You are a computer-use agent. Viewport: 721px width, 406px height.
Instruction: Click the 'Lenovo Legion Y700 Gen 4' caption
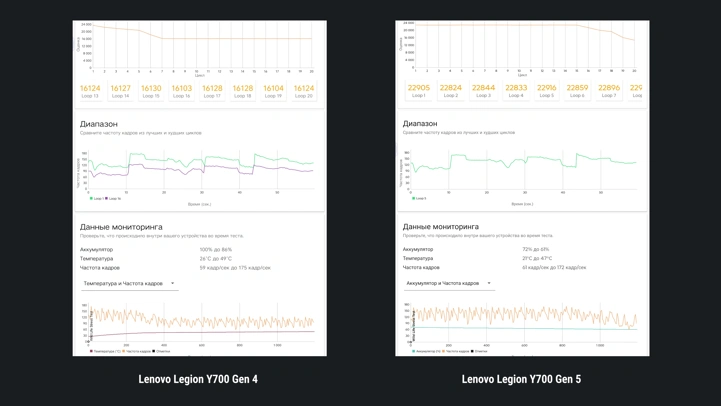tap(198, 379)
